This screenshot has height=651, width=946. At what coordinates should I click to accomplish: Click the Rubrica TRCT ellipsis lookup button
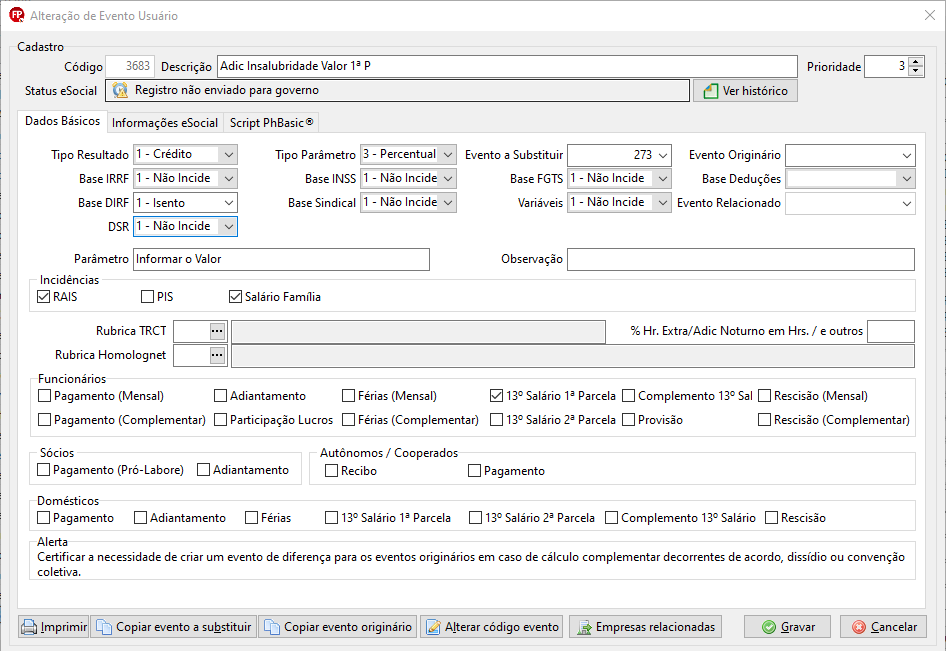tap(217, 331)
